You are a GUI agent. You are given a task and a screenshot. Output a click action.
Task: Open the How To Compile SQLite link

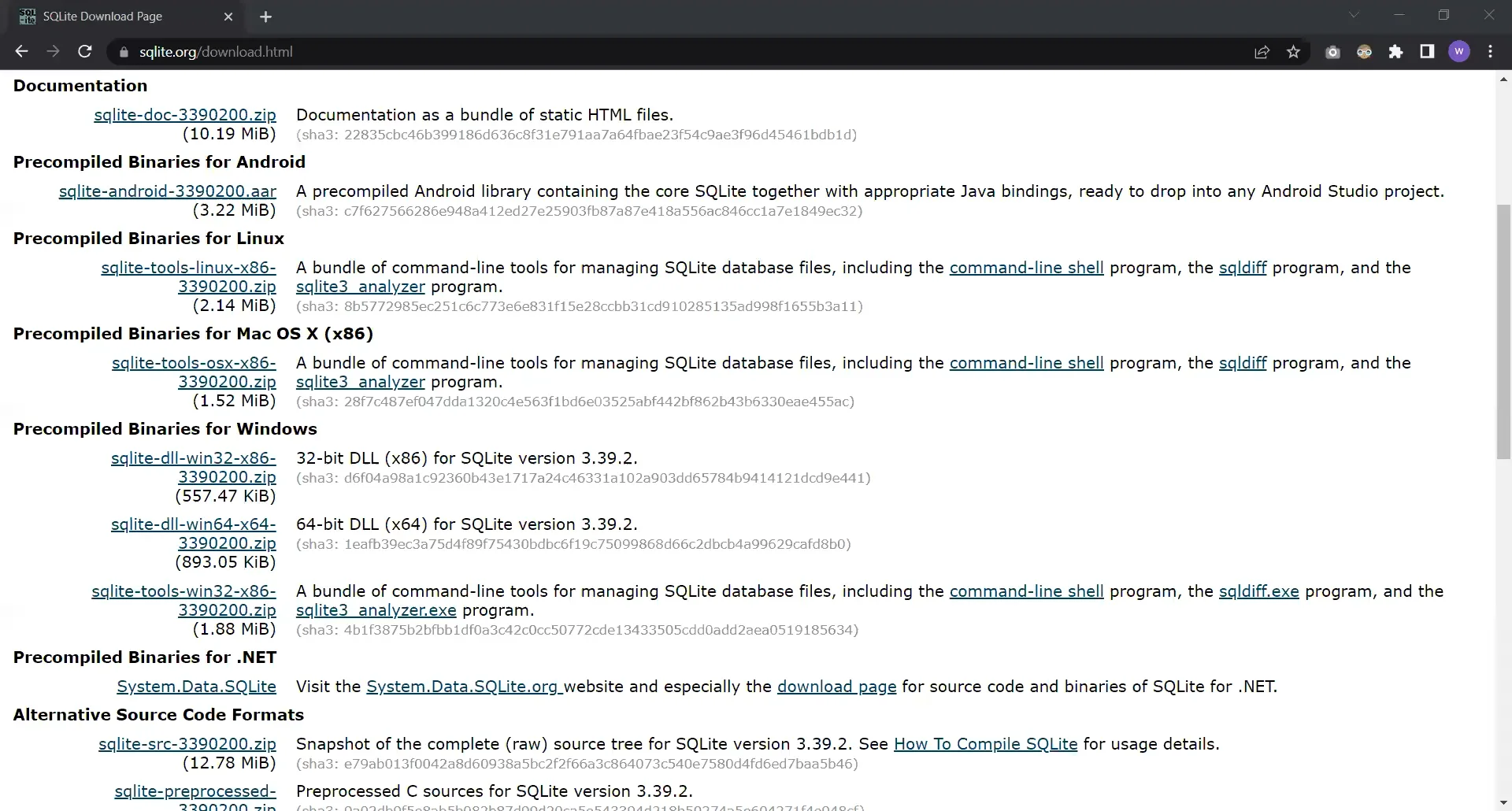pos(985,744)
